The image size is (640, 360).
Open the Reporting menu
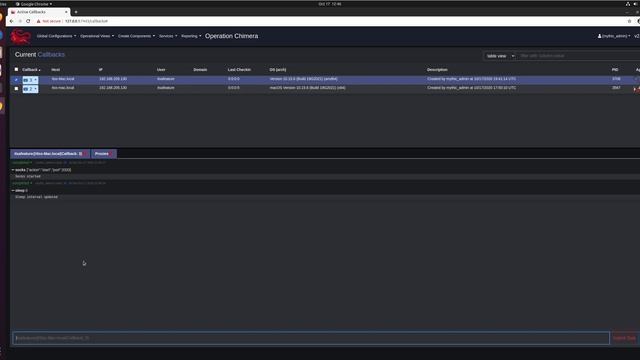point(191,36)
